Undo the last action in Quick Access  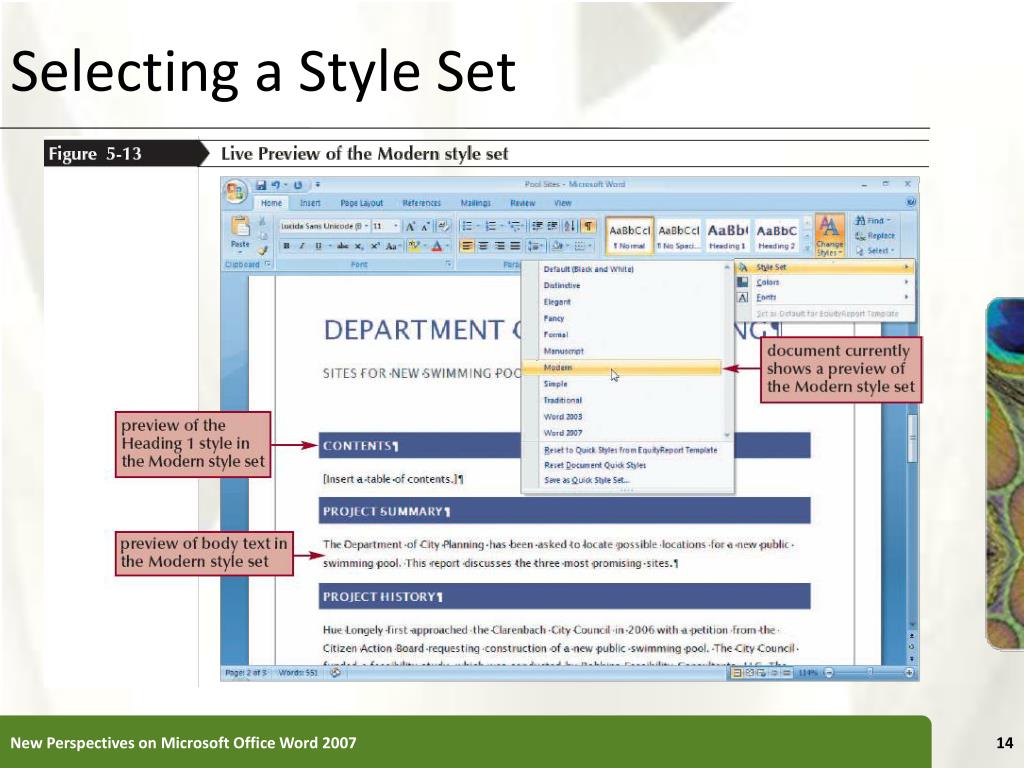point(276,185)
